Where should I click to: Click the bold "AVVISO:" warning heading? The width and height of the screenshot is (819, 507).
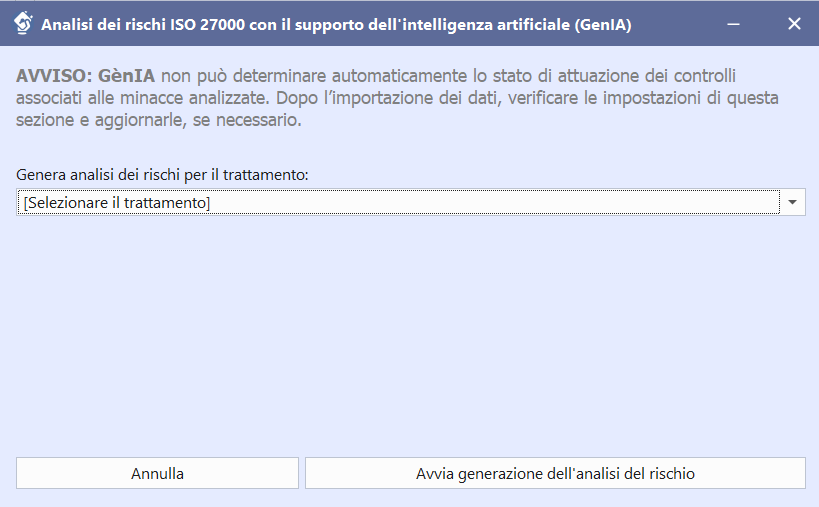[54, 76]
